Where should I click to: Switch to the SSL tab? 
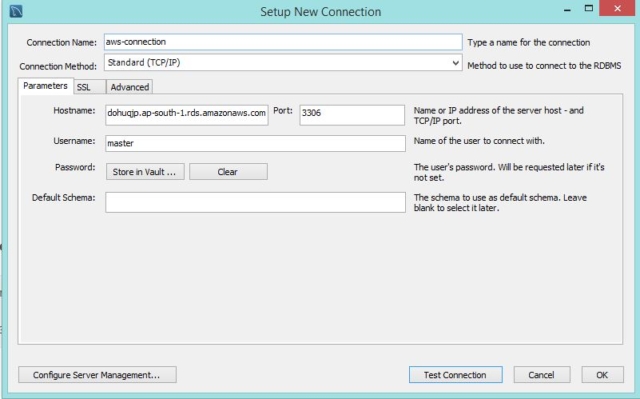pyautogui.click(x=89, y=87)
